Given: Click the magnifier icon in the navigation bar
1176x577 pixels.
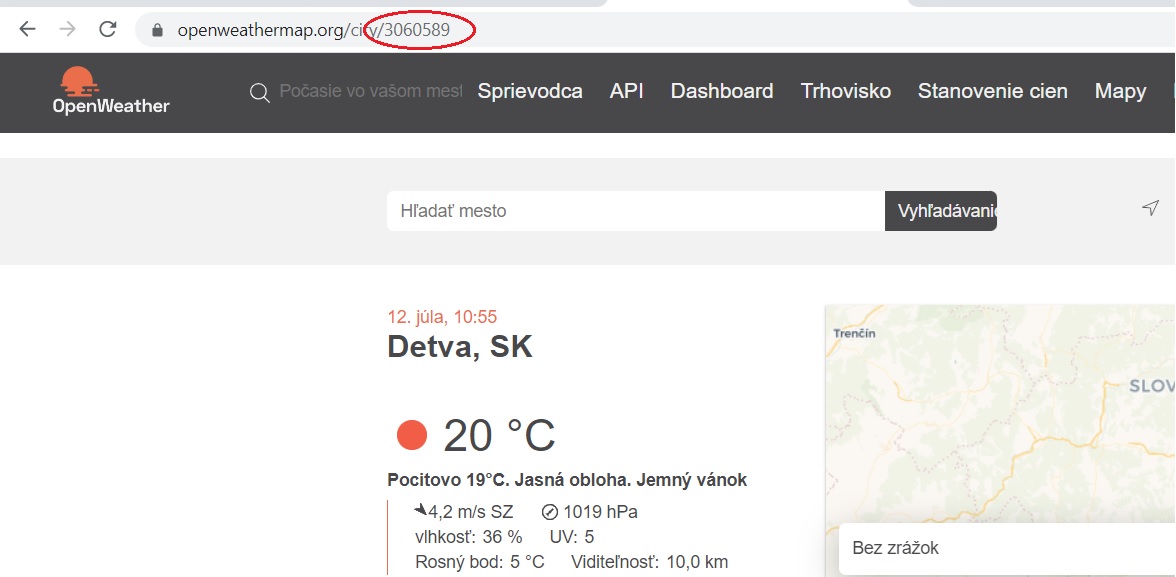Looking at the screenshot, I should [x=260, y=93].
